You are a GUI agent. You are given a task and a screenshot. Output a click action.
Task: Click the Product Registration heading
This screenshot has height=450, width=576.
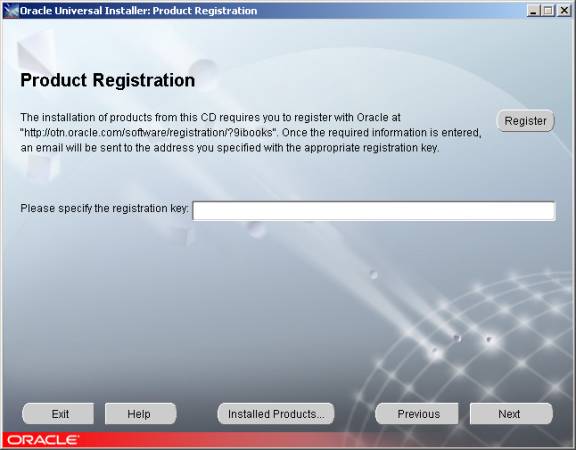point(107,80)
